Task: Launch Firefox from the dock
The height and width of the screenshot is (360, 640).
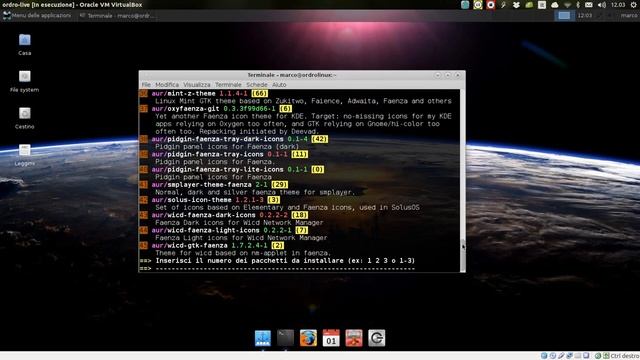Action: (x=308, y=338)
